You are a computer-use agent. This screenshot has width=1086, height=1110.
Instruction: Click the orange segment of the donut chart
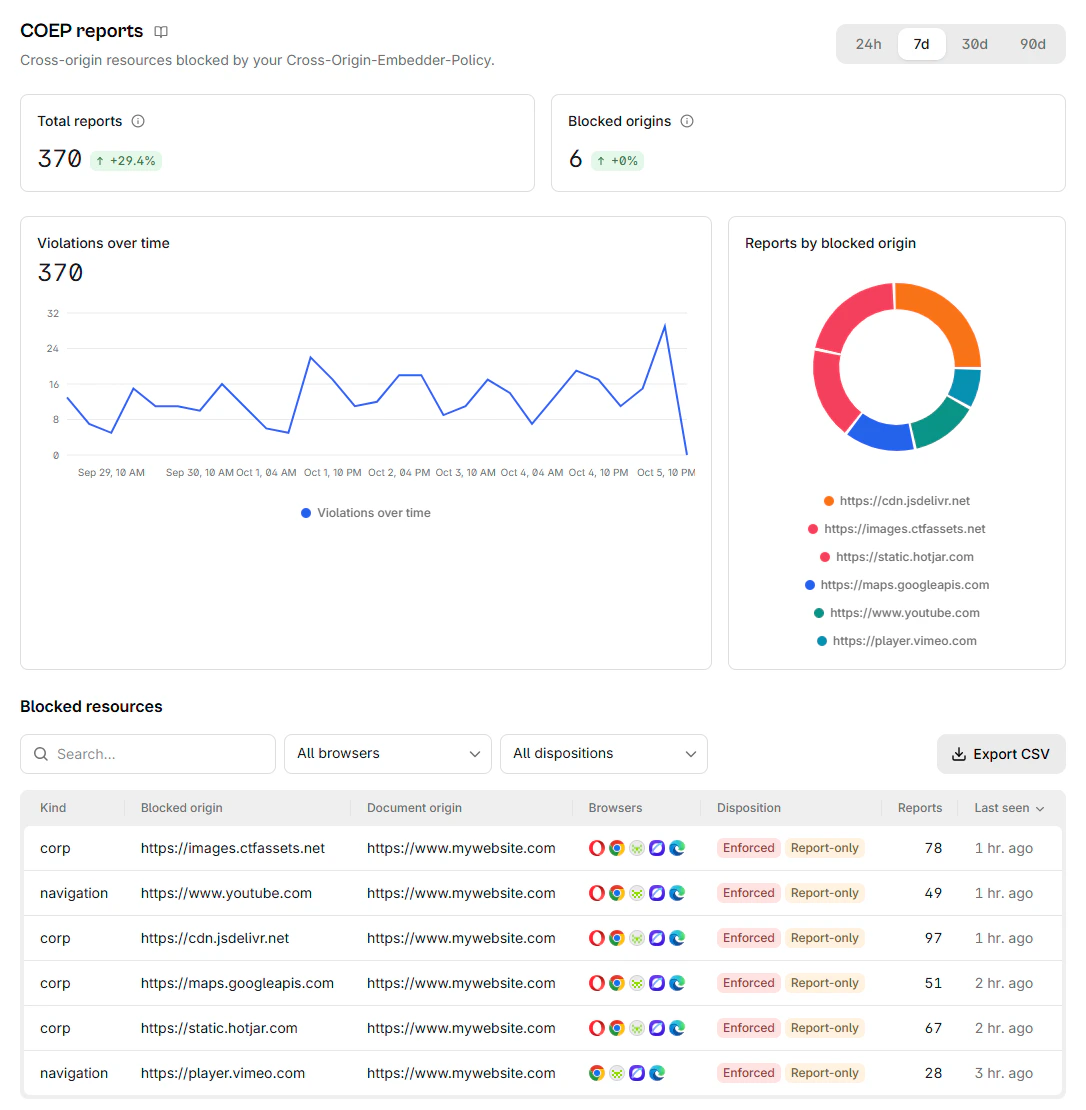[x=947, y=318]
